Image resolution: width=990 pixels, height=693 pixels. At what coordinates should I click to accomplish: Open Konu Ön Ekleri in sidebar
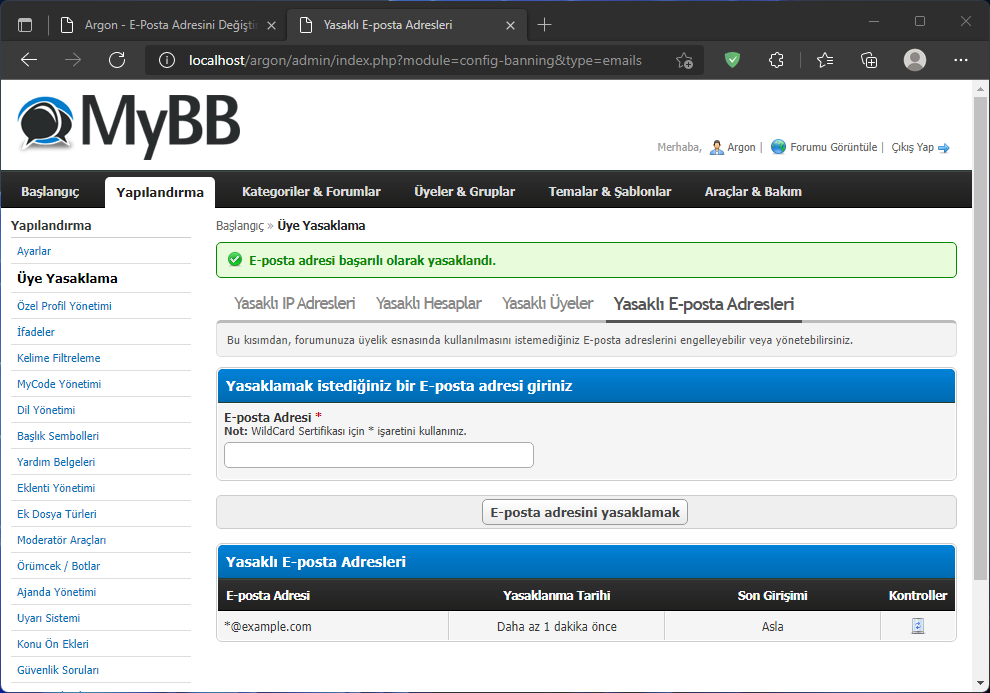53,644
